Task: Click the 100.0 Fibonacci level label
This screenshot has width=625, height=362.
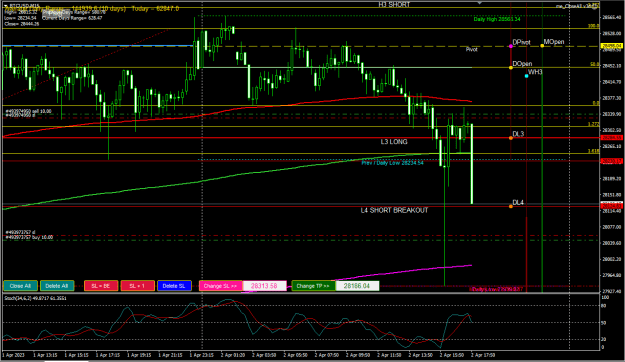Action: pos(594,26)
